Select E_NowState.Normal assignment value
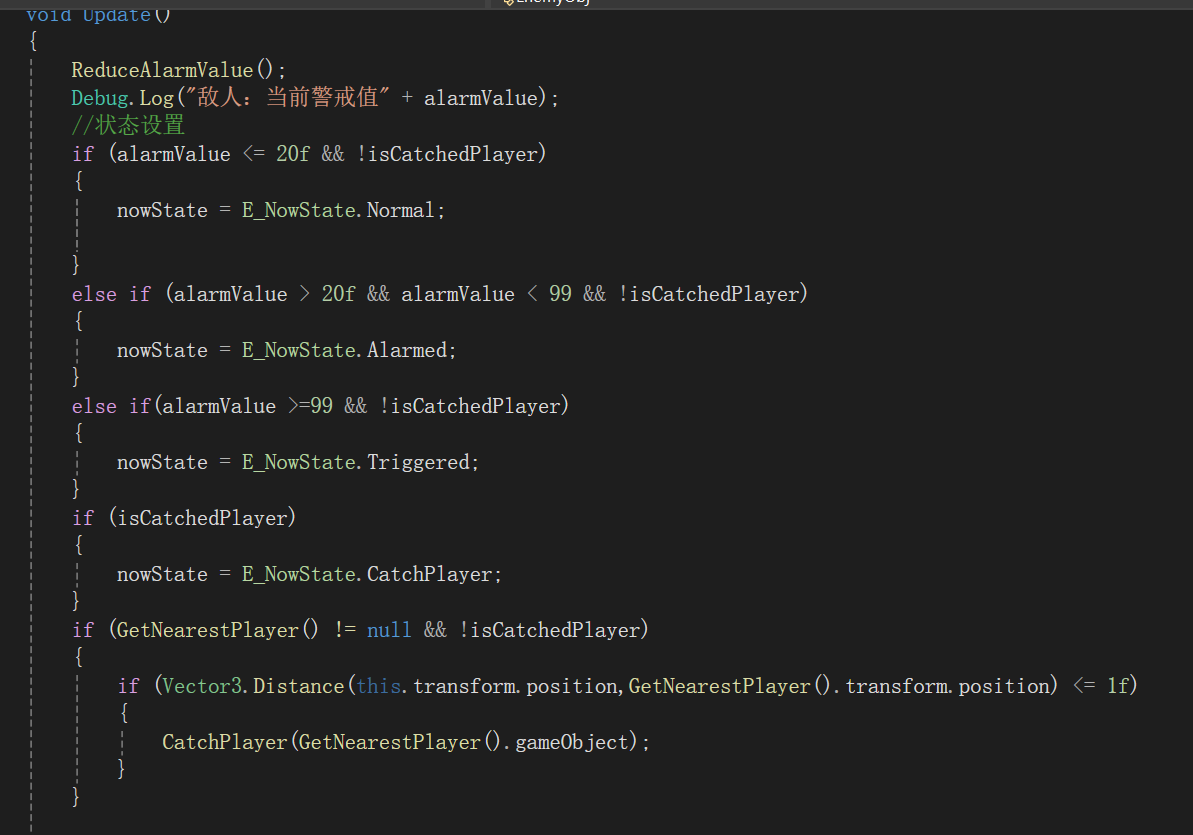This screenshot has width=1193, height=835. (x=338, y=210)
